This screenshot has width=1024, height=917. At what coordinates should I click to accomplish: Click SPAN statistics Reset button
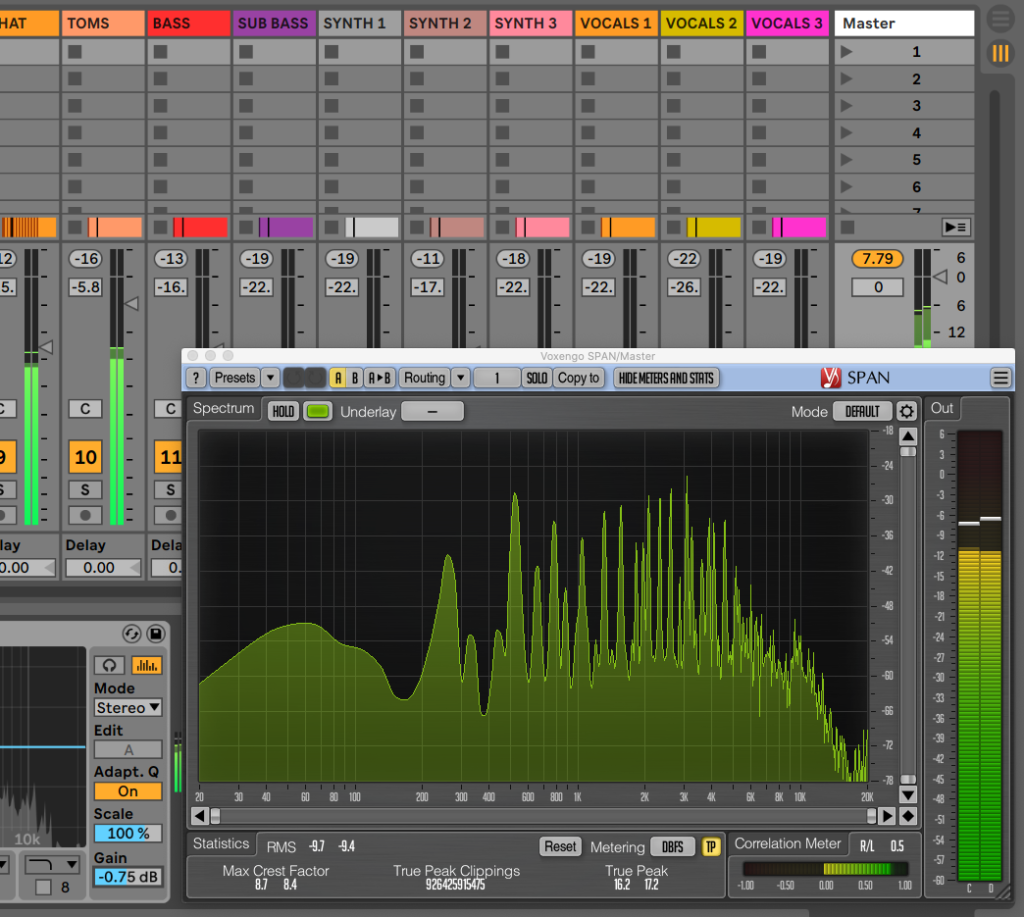(x=560, y=846)
